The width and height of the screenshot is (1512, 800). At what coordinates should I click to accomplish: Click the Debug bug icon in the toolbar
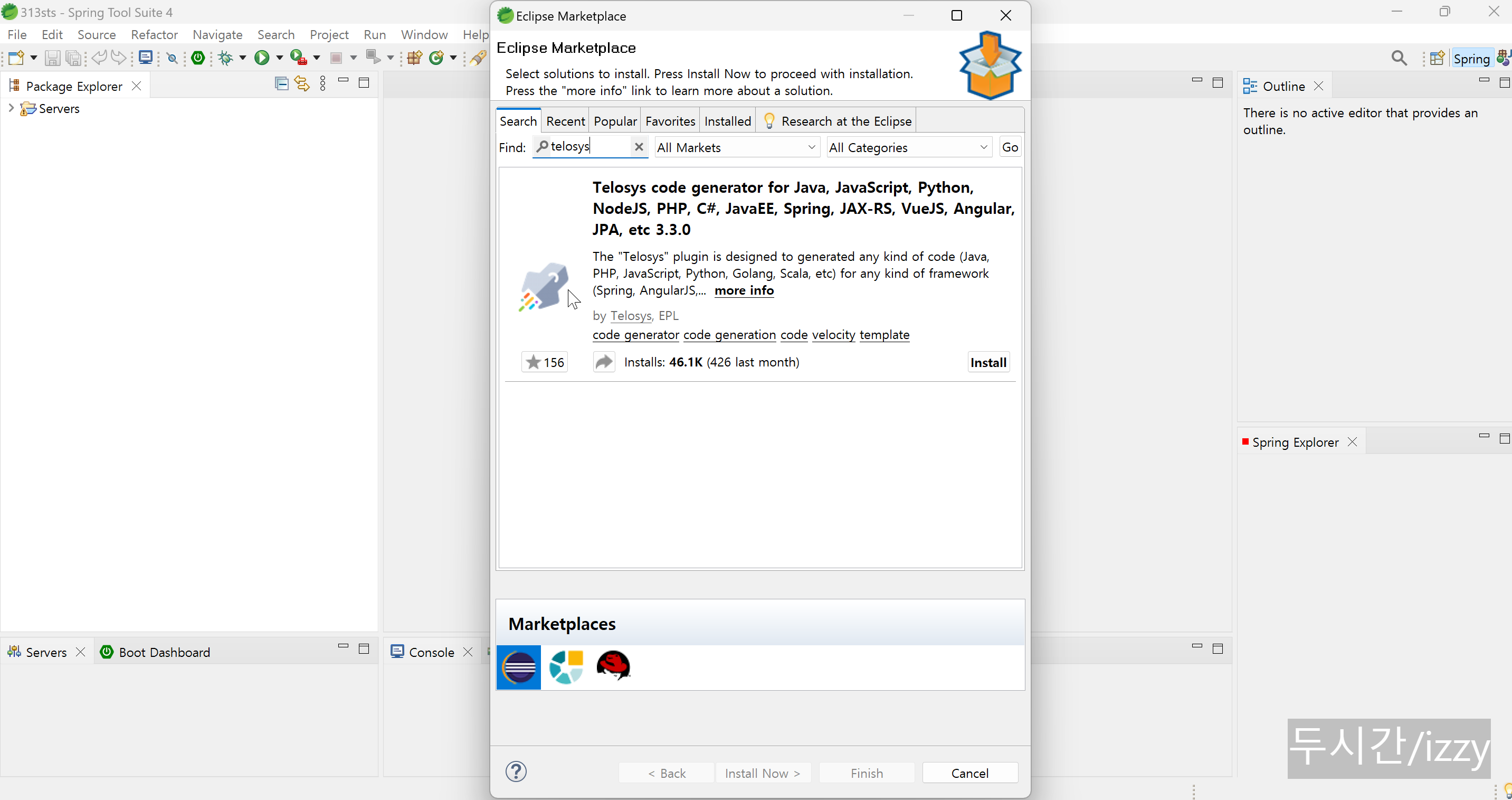pyautogui.click(x=225, y=58)
